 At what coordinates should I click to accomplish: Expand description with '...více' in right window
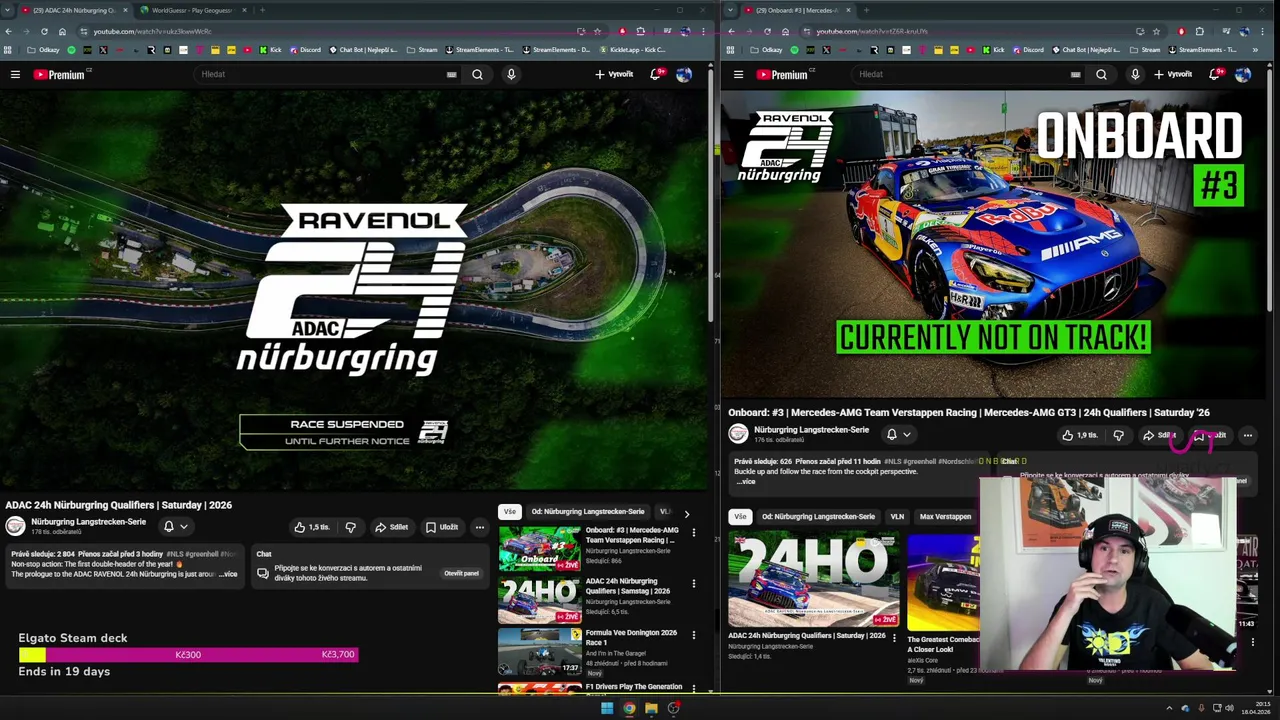(x=746, y=481)
